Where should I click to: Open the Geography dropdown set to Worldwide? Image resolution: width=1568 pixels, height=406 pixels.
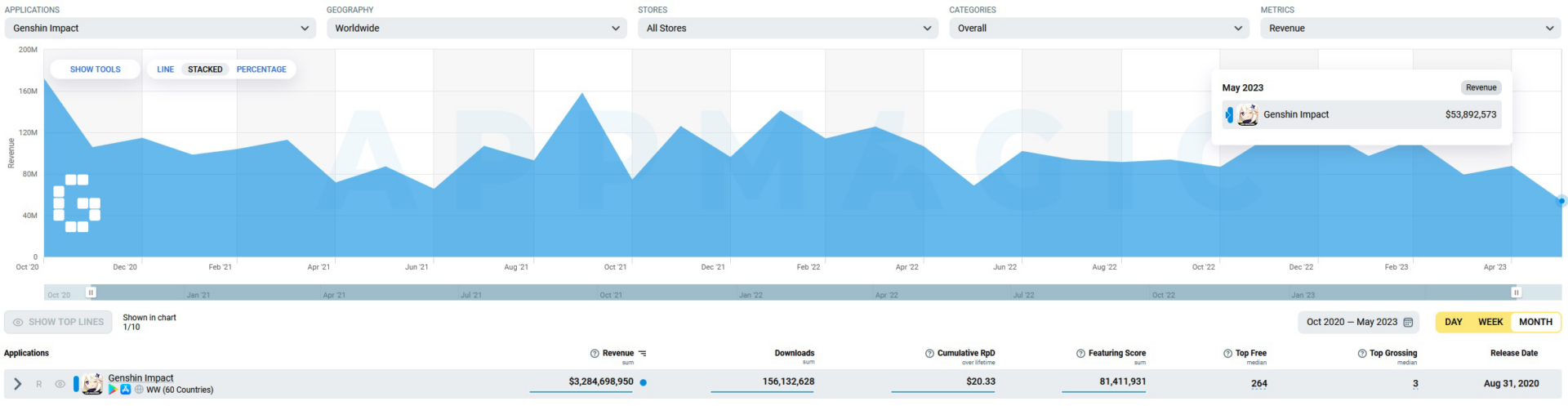tap(477, 28)
